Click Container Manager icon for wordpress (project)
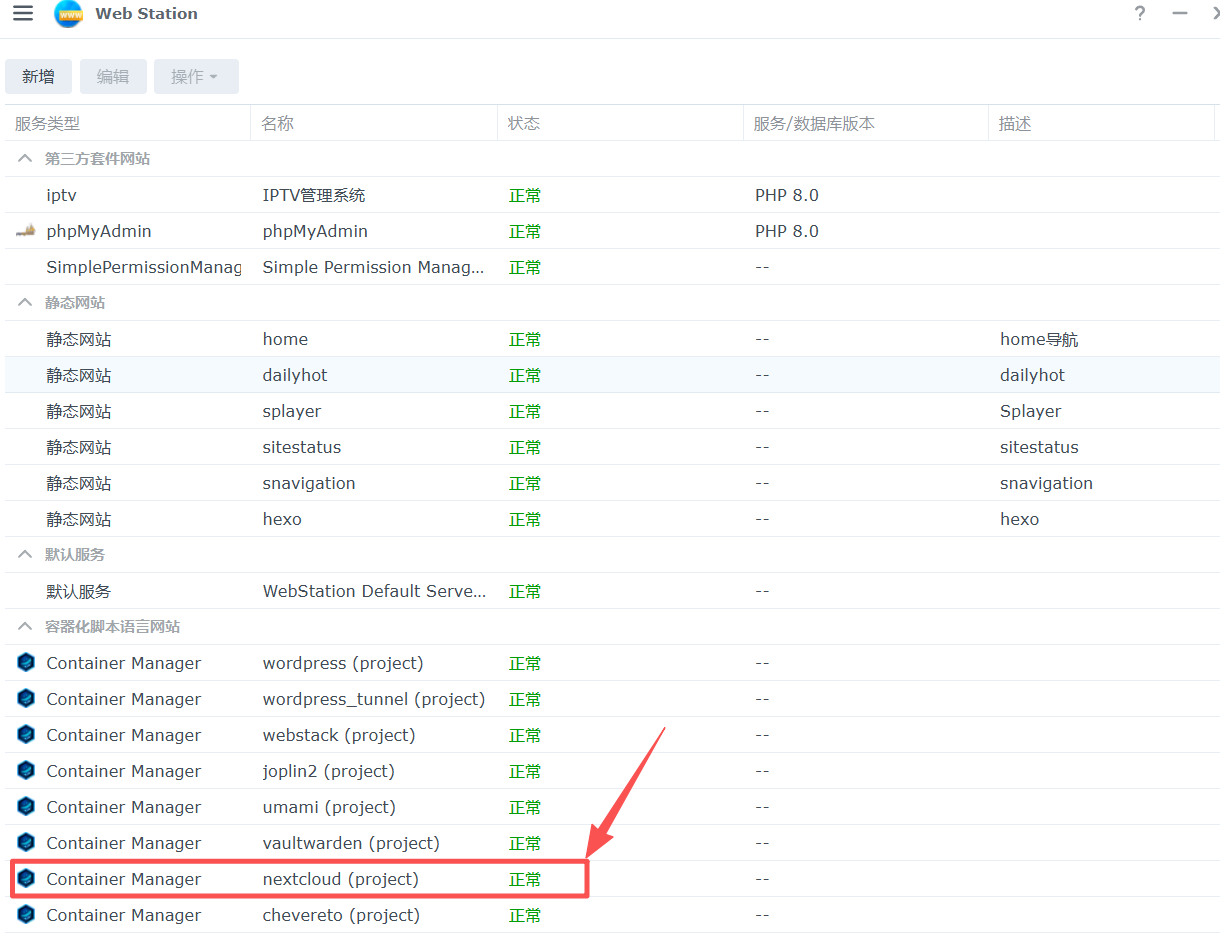This screenshot has height=940, width=1220. click(26, 663)
